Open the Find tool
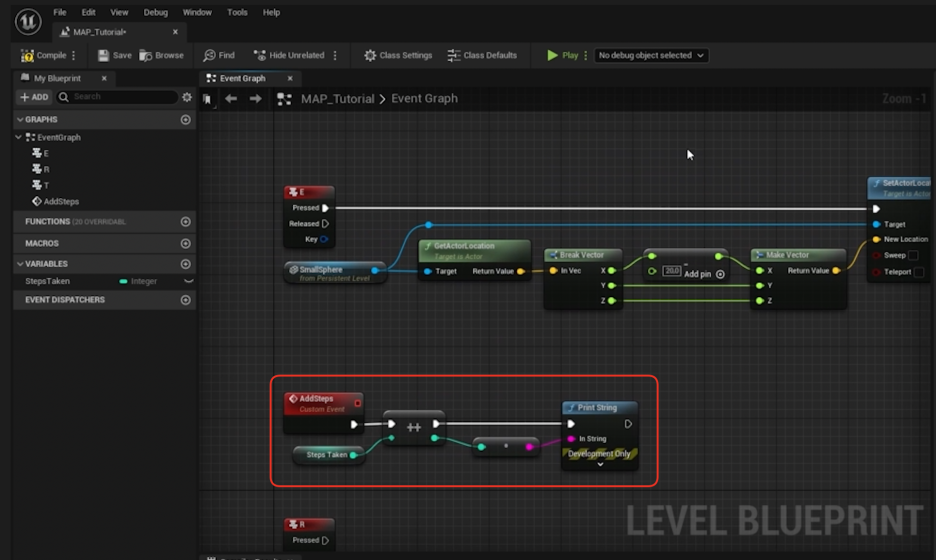 (x=218, y=56)
